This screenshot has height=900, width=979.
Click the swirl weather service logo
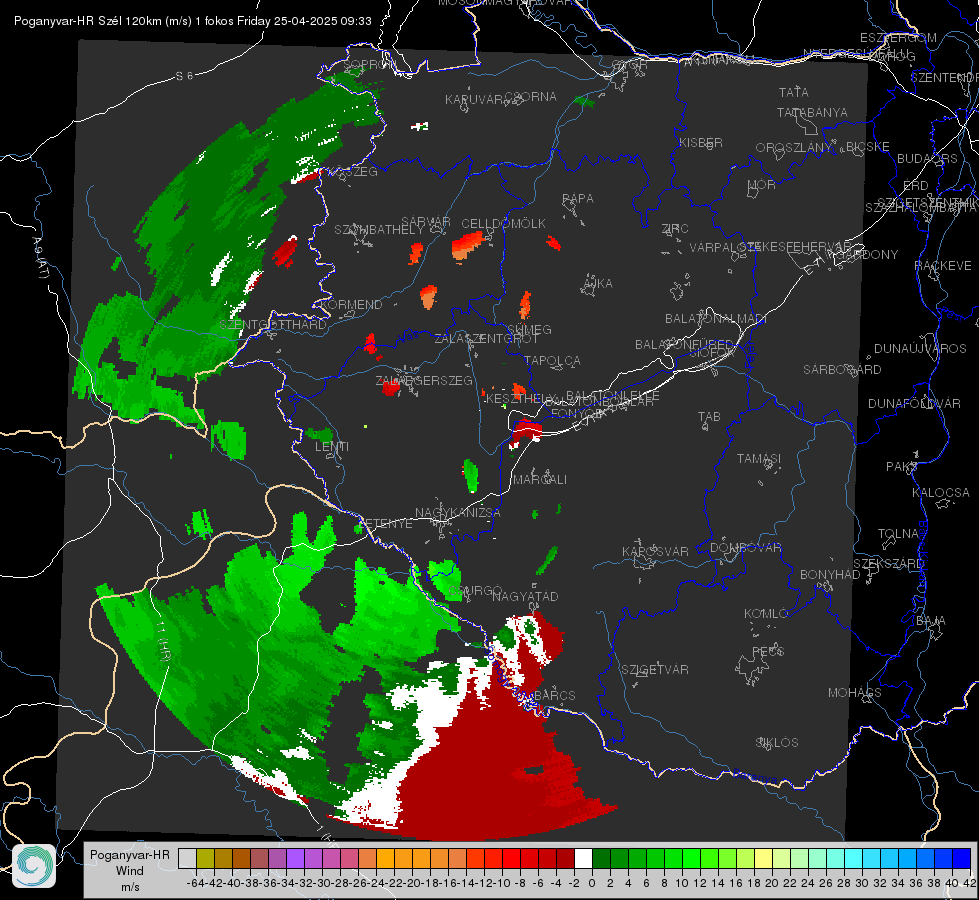(x=34, y=866)
